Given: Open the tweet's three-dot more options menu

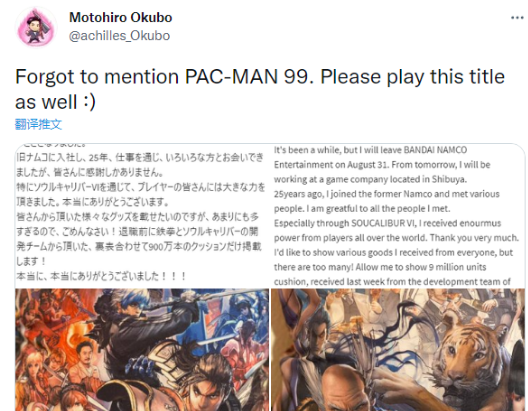Looking at the screenshot, I should [517, 18].
